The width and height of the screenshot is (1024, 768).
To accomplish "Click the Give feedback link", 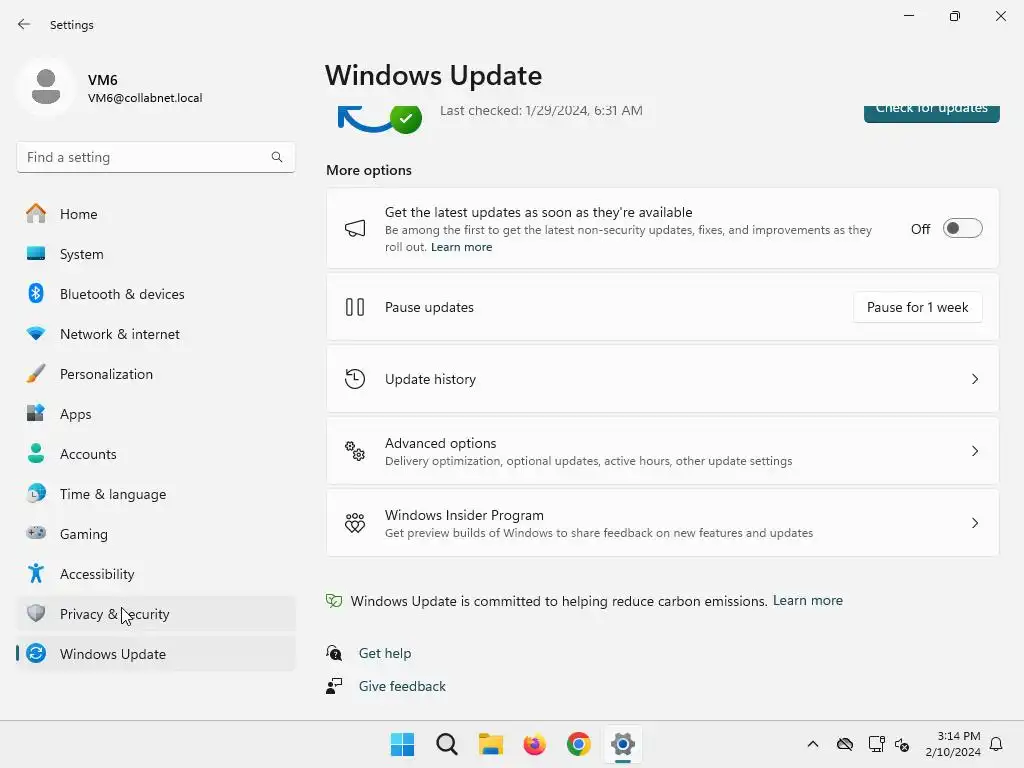I will pos(402,686).
